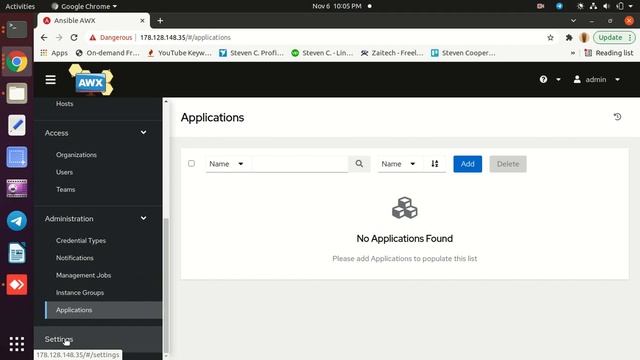Open Activities overview

[20, 6]
